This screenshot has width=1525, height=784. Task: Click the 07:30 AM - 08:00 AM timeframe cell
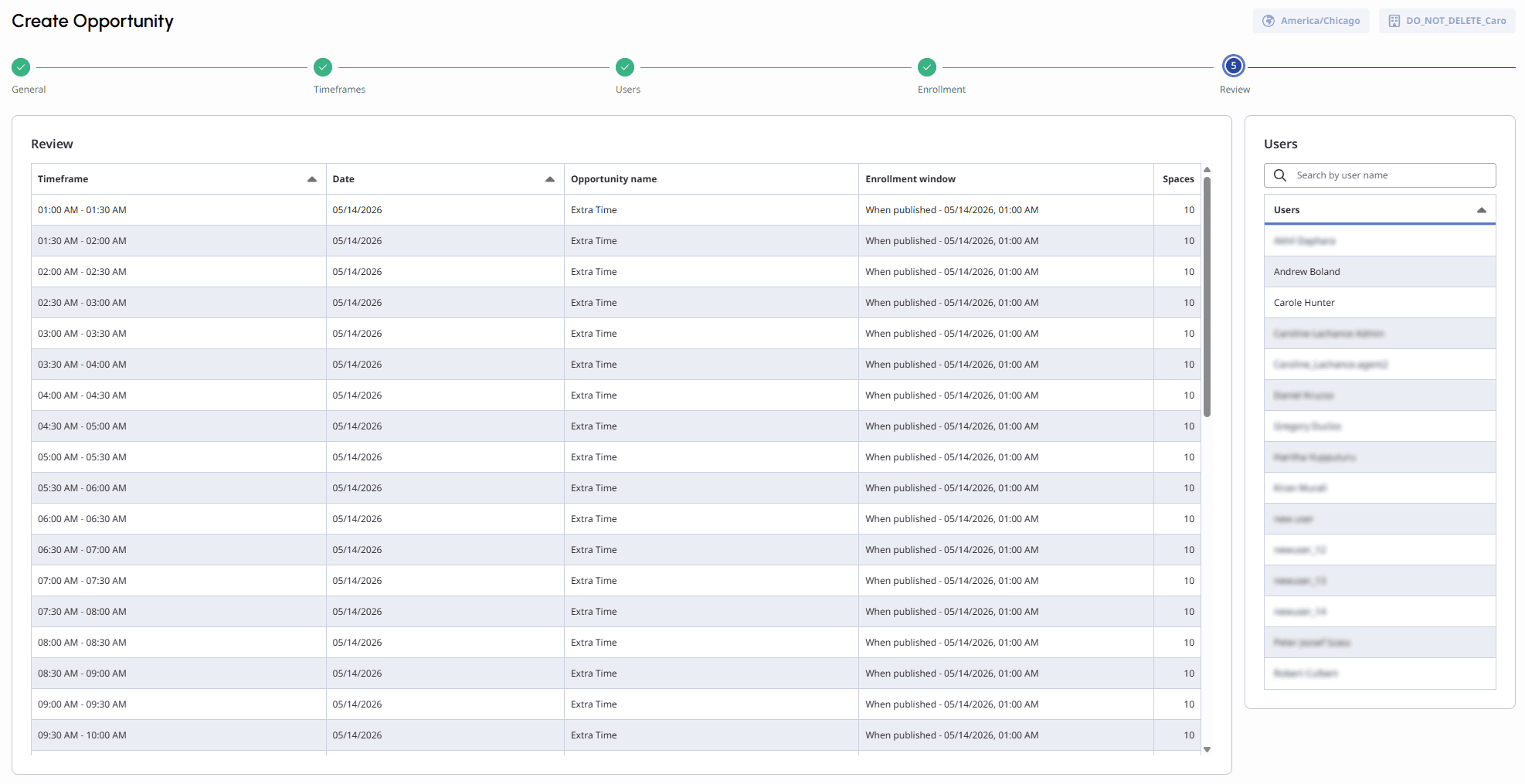pyautogui.click(x=178, y=612)
